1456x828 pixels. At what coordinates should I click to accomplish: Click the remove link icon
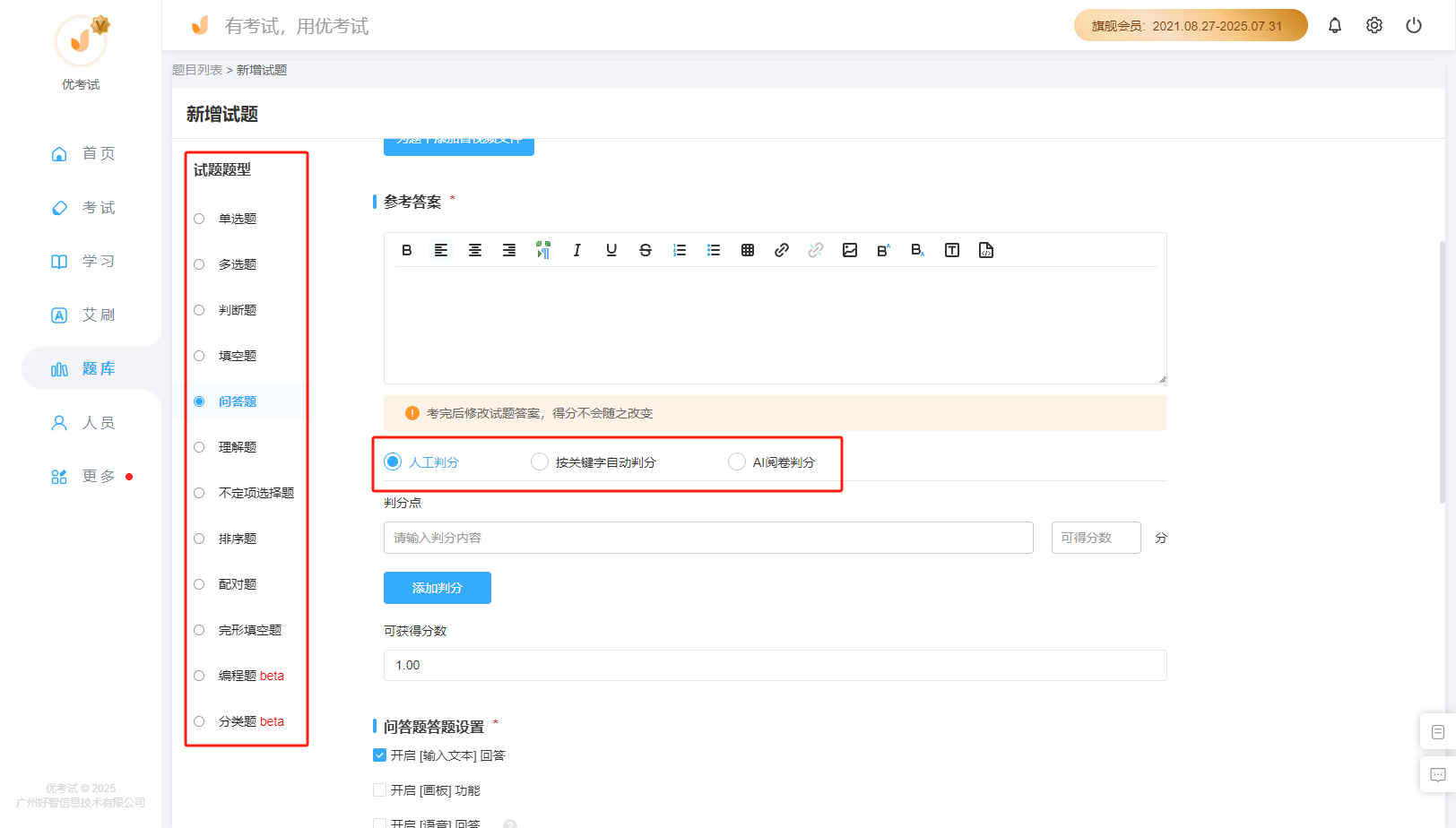click(816, 250)
